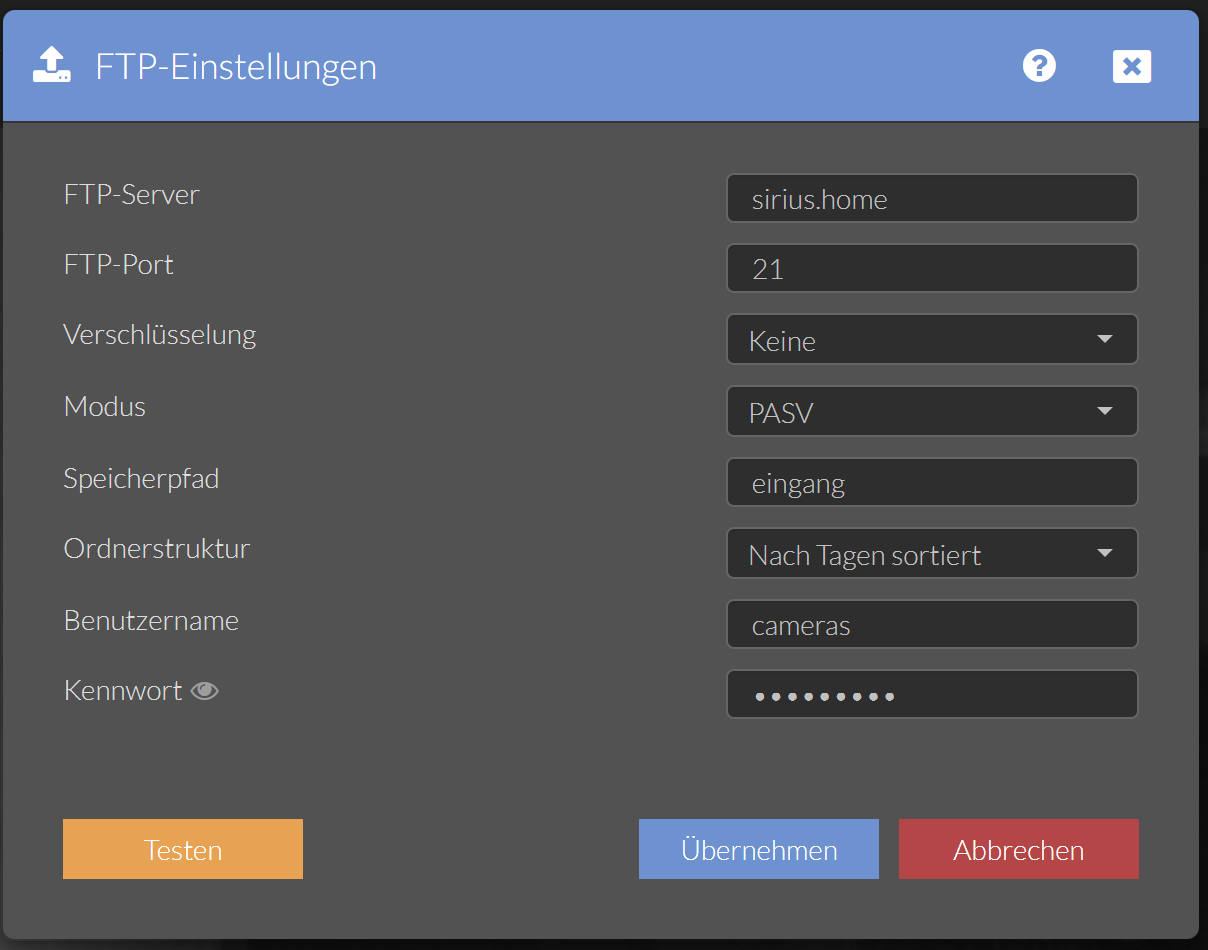The image size is (1208, 950).
Task: Click the Speicherpfad label
Action: point(141,478)
